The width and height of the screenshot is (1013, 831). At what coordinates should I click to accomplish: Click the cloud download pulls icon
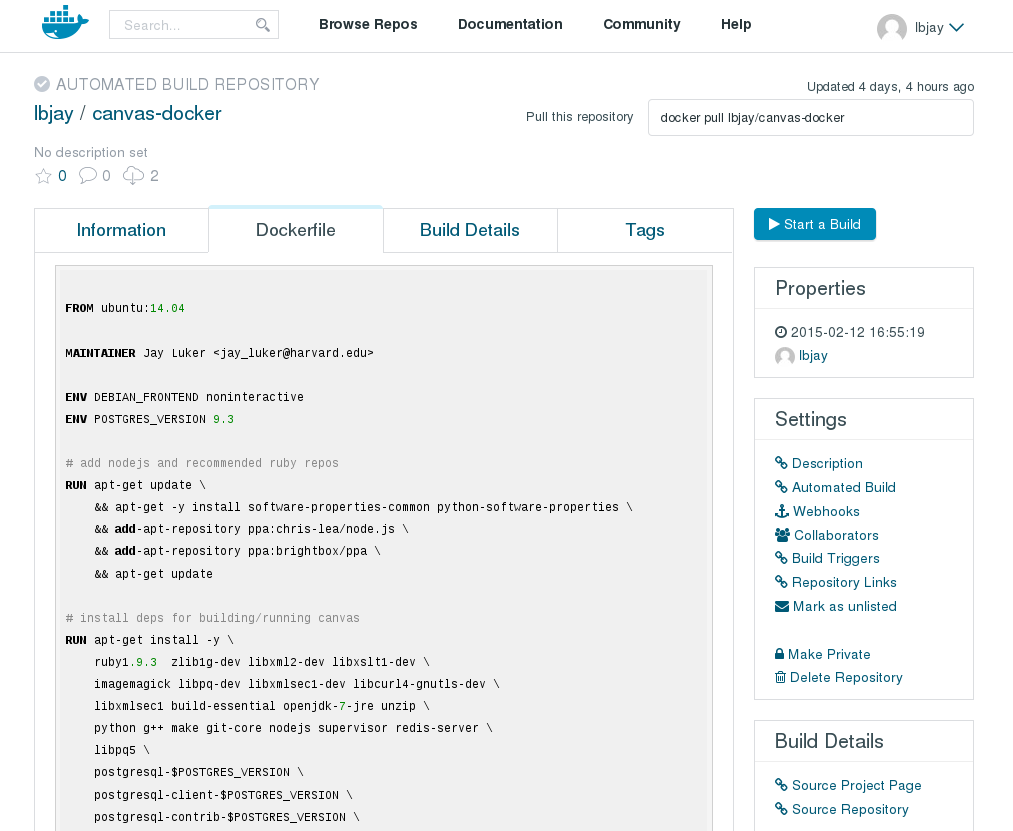133,176
